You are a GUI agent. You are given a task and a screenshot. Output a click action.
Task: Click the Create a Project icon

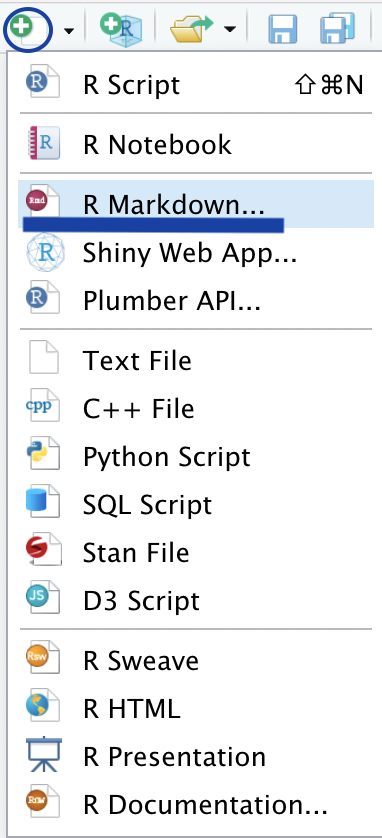click(x=121, y=29)
